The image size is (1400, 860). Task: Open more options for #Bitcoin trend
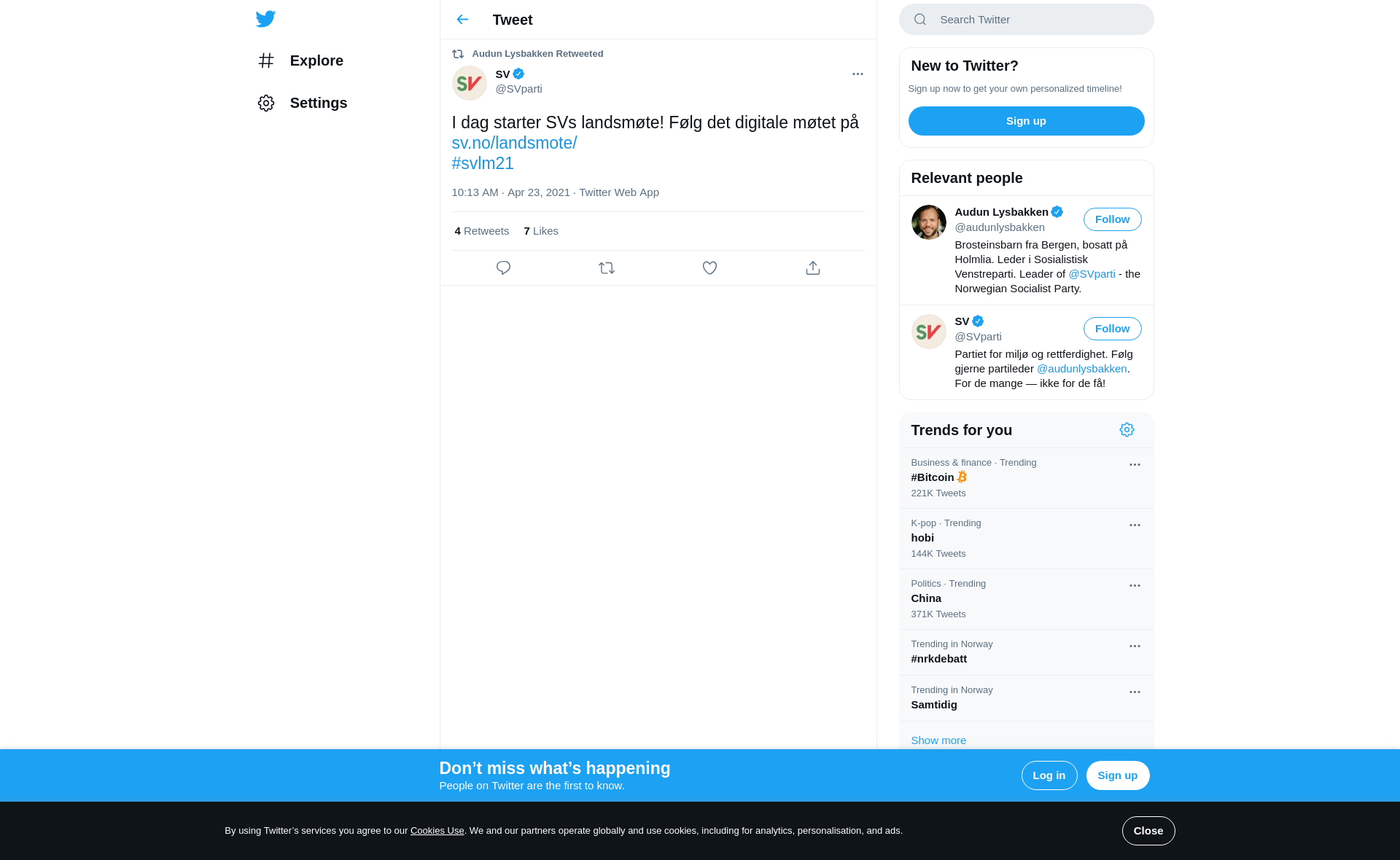(1135, 465)
